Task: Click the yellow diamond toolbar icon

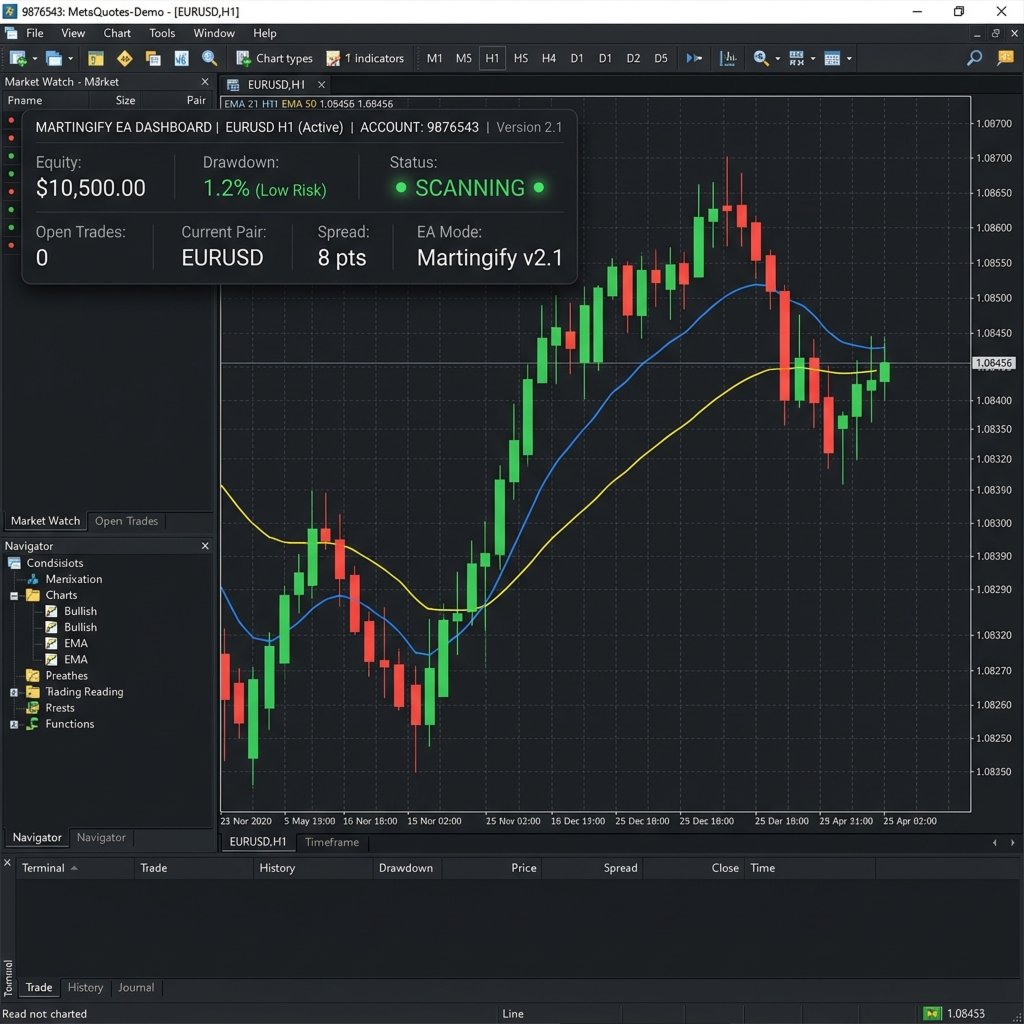Action: [125, 58]
